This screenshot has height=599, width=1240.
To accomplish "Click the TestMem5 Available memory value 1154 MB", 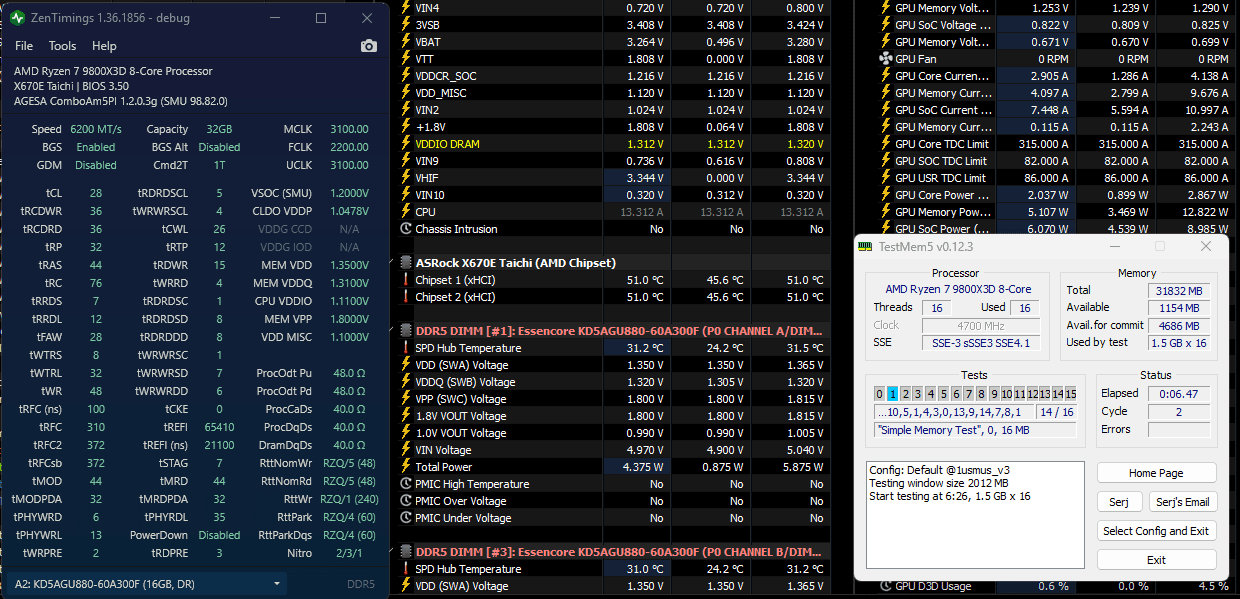I will tap(1178, 307).
